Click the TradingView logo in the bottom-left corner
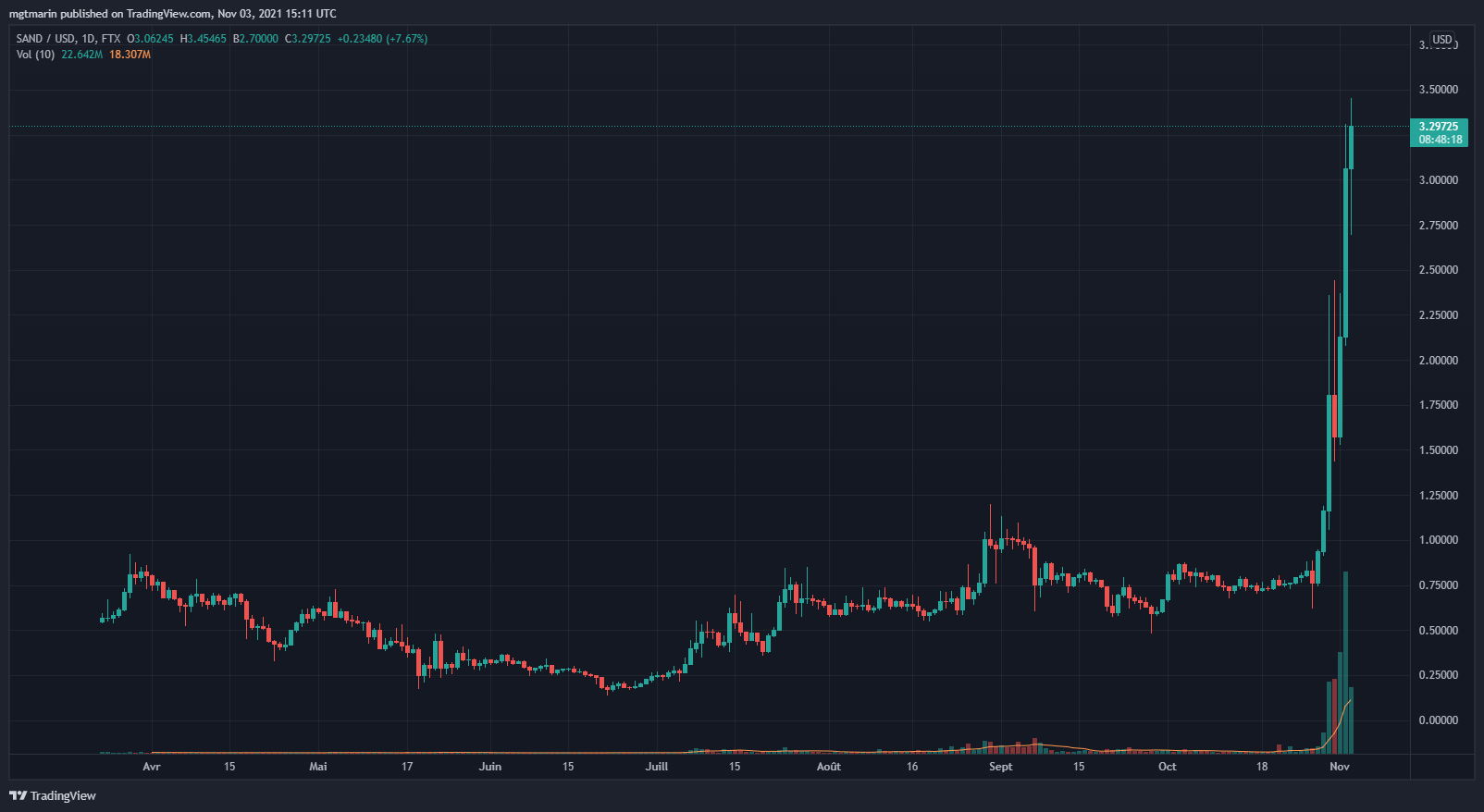 (x=53, y=795)
